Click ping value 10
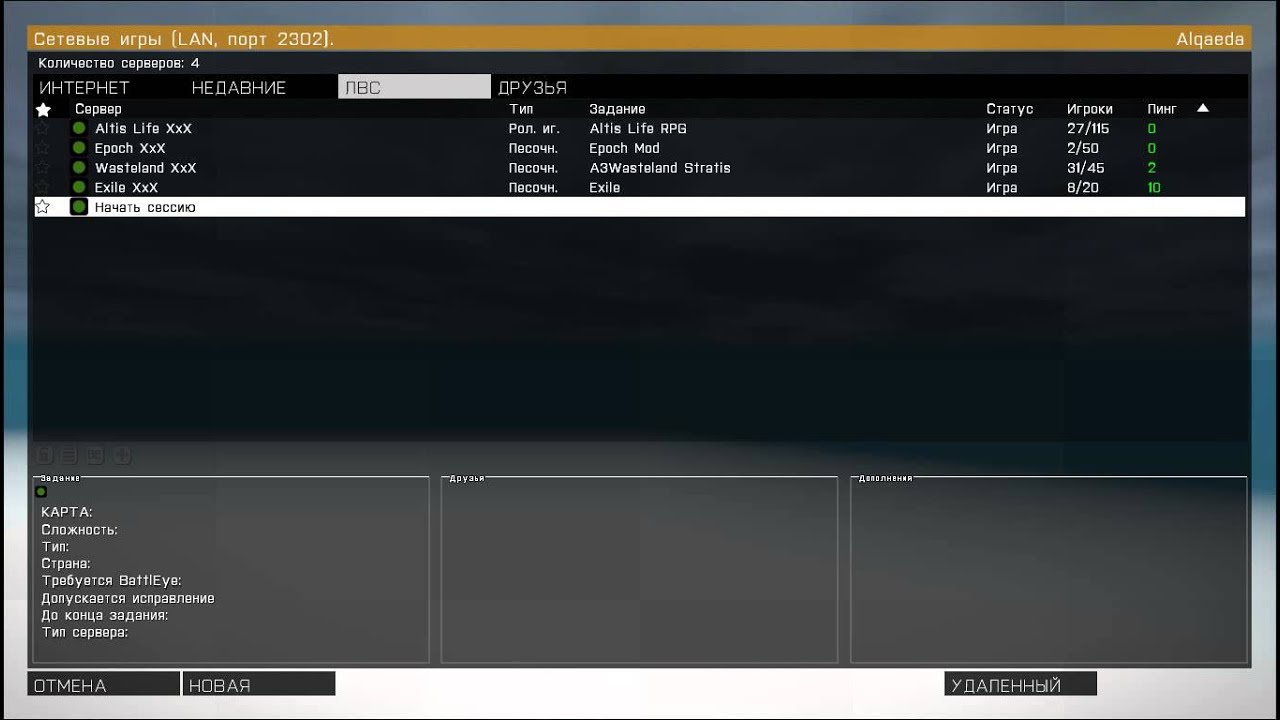Screen dimensions: 1280x720 coord(1154,187)
